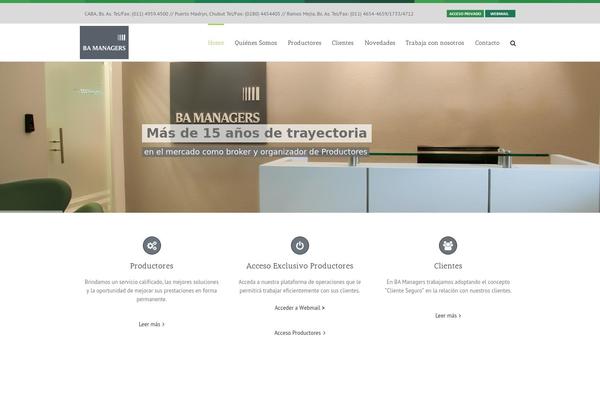
Task: Select Productores in the navigation bar
Action: tap(305, 43)
